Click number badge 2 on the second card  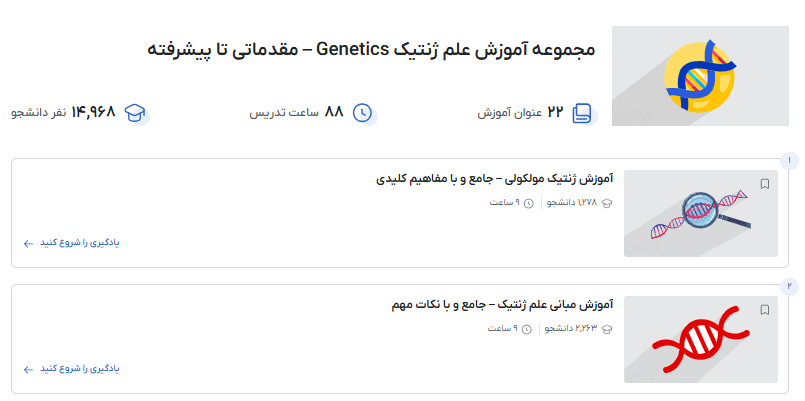coord(789,286)
